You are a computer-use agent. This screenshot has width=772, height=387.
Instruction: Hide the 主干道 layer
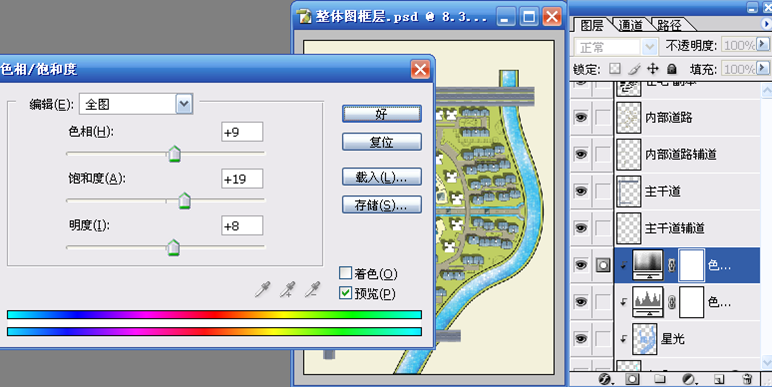581,191
